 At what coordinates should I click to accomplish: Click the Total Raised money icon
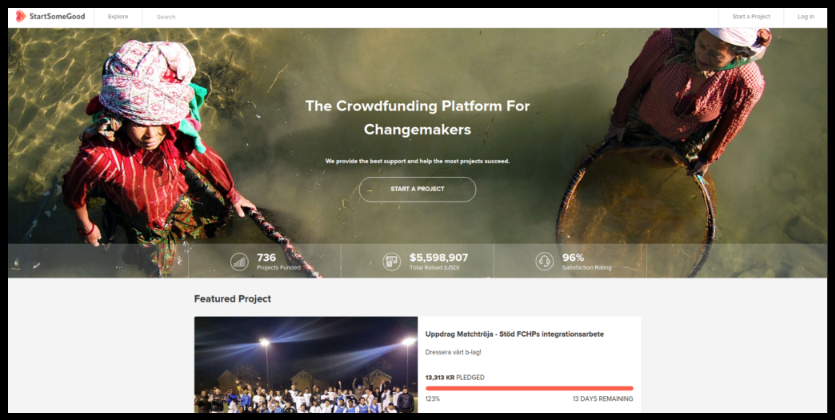(391, 262)
